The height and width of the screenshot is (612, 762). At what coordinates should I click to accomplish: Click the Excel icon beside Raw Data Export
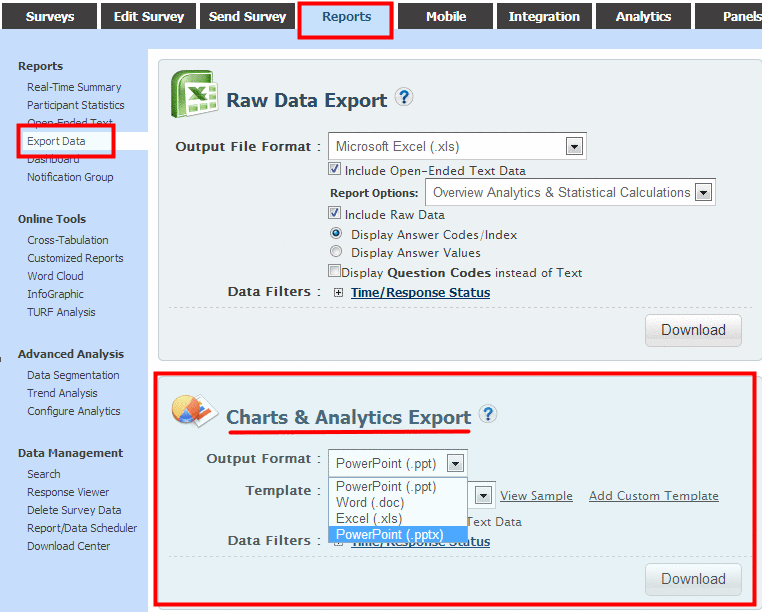click(193, 96)
